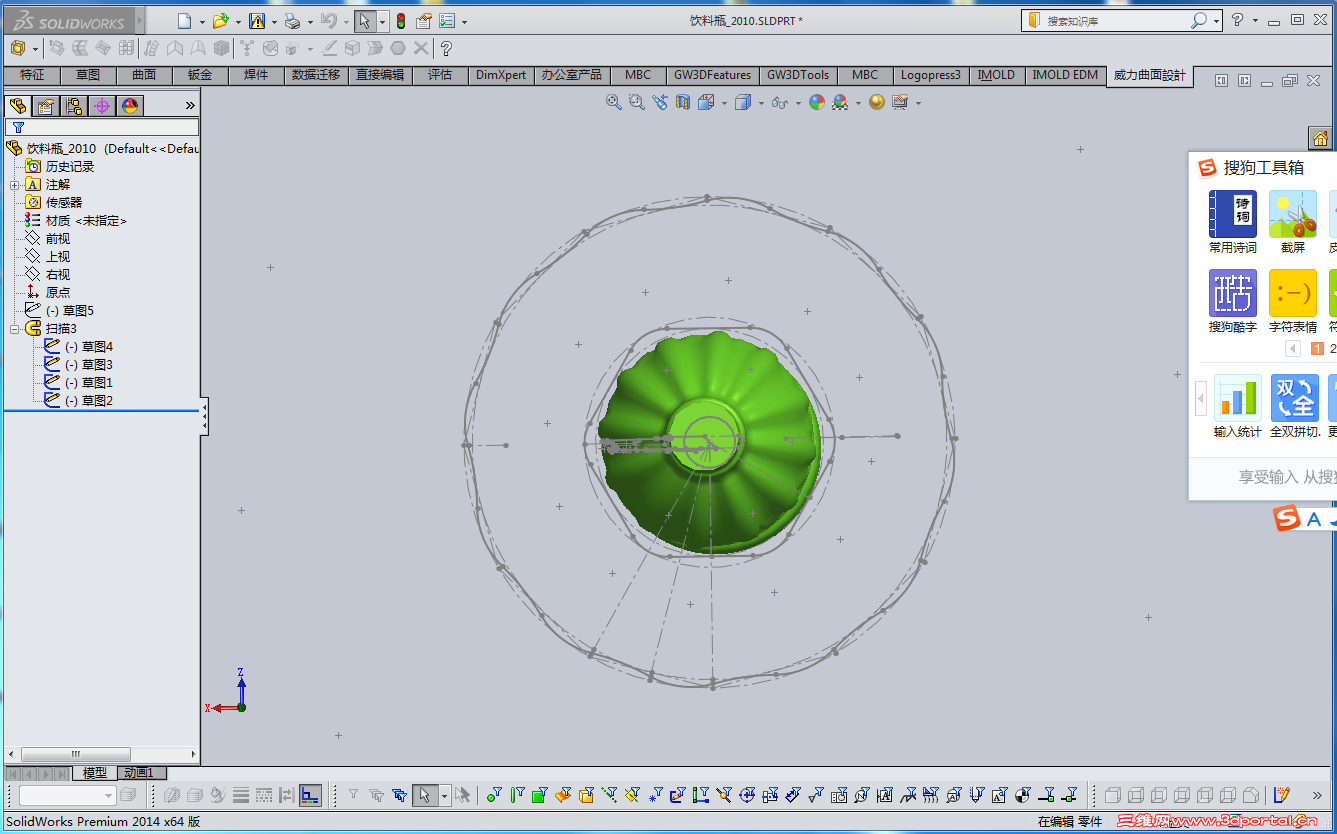
Task: Open the 评估 tab
Action: (440, 75)
